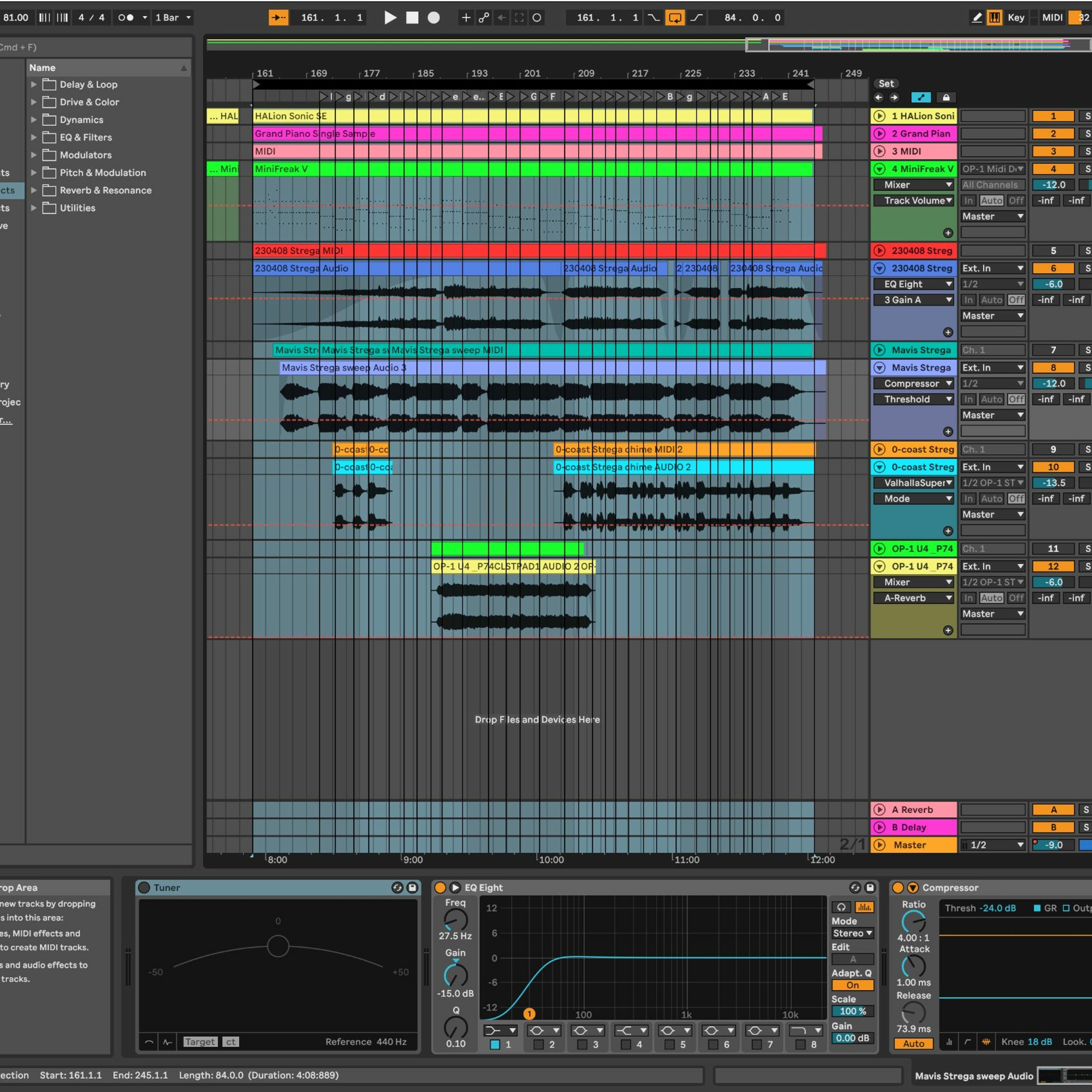
Task: Enable EQ Eight filter band 2 checkbox
Action: point(539,1045)
